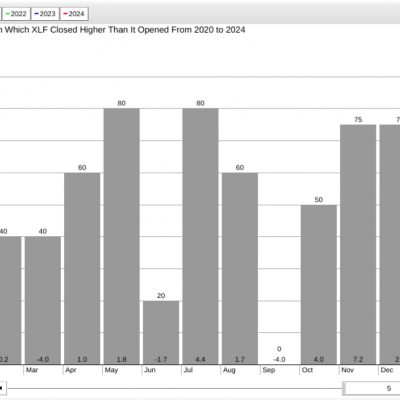Click the 4.0 value in Oct bar
The height and width of the screenshot is (400, 400).
[x=319, y=360]
